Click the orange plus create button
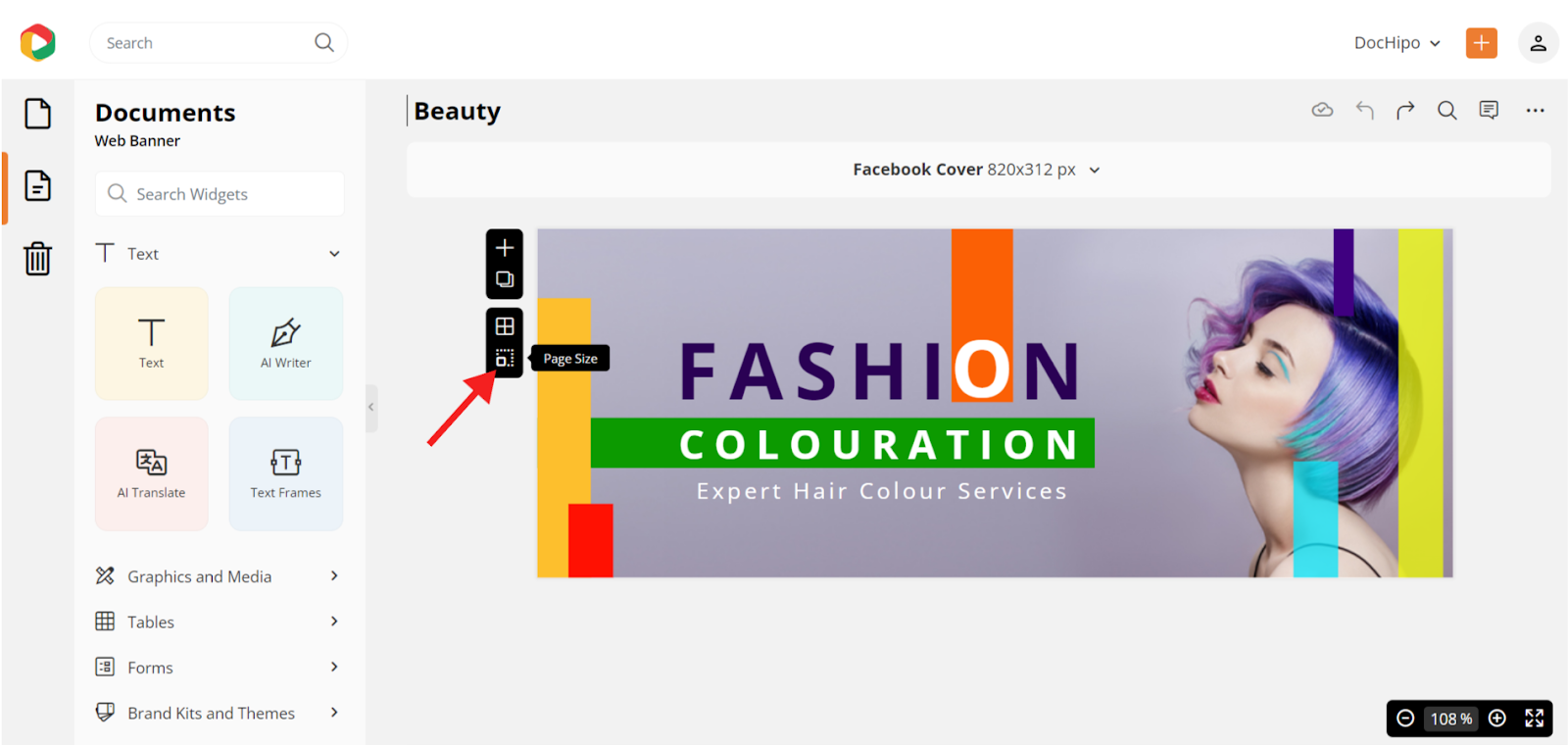This screenshot has width=1568, height=745. (1481, 43)
